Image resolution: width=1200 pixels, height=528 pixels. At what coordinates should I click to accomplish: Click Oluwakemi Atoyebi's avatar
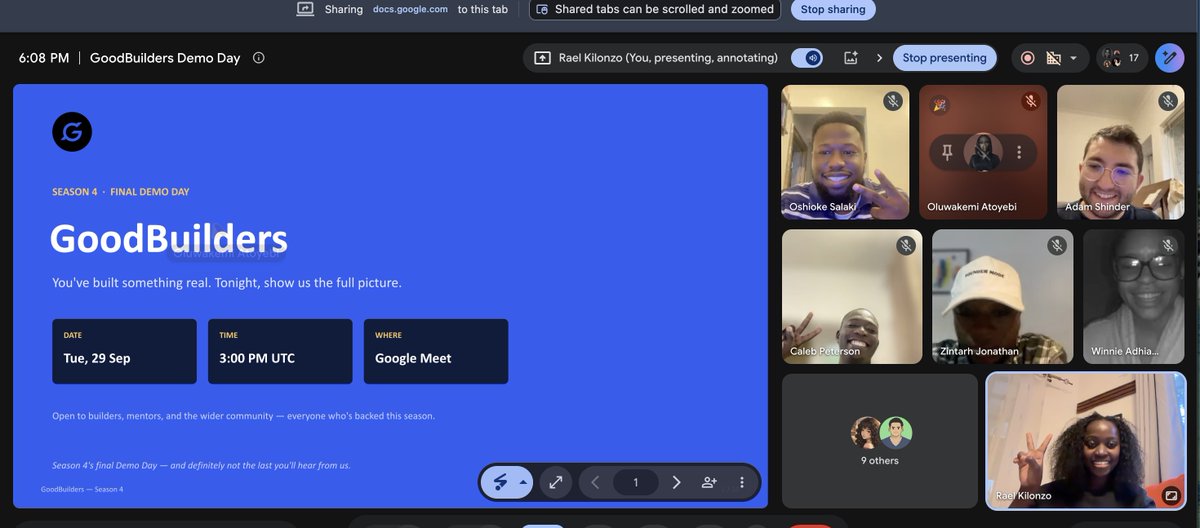(x=983, y=152)
